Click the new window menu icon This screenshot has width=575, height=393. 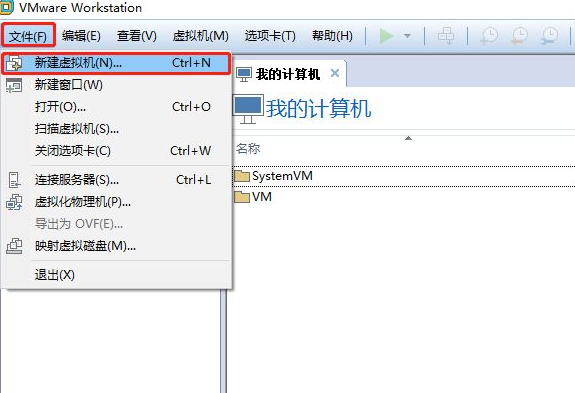[14, 85]
